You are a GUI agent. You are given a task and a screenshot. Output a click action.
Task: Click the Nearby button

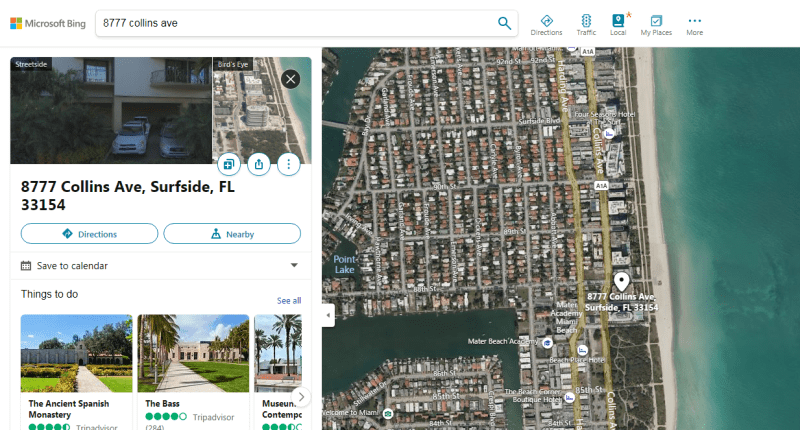232,234
